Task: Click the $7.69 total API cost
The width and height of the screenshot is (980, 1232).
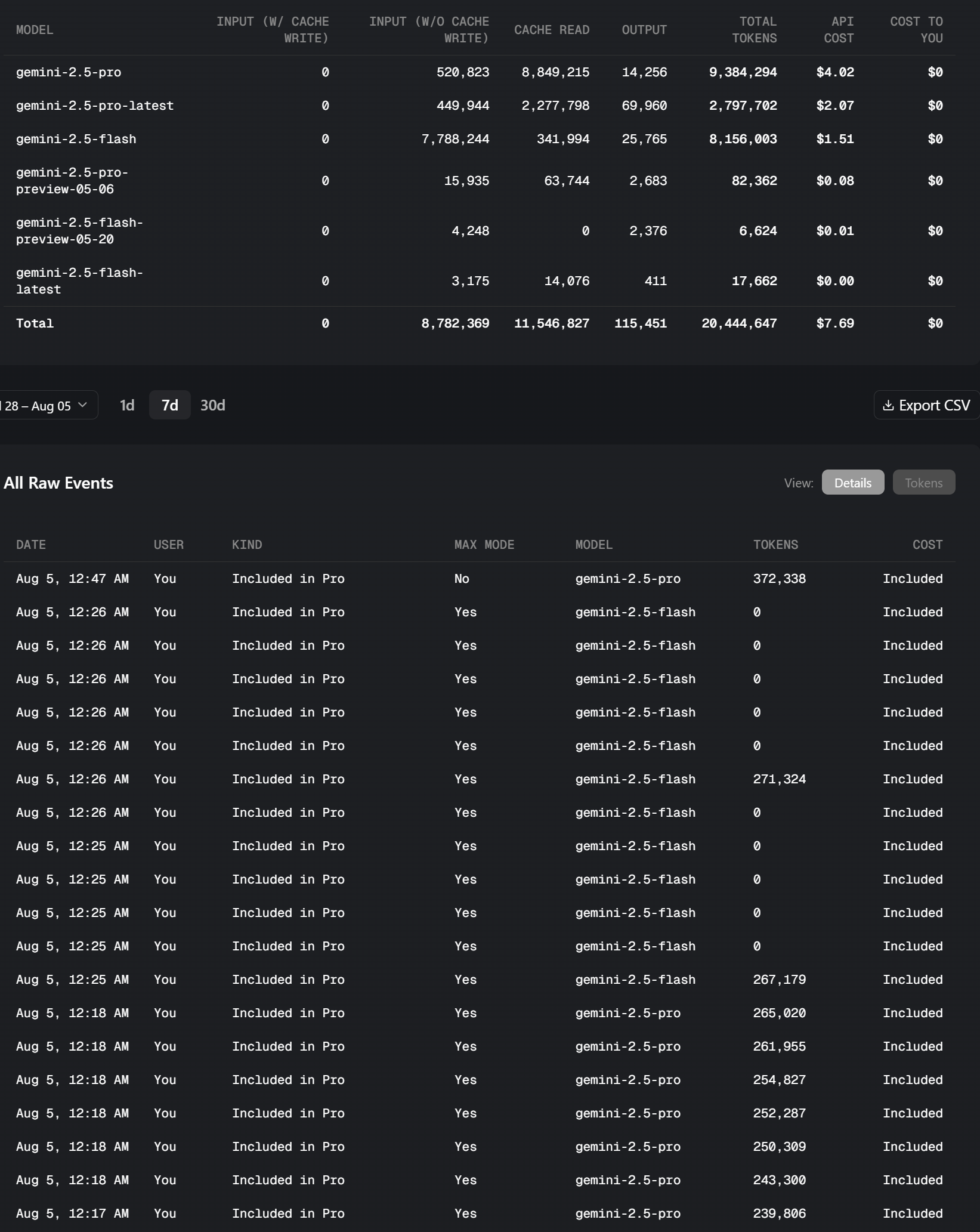Action: tap(835, 323)
